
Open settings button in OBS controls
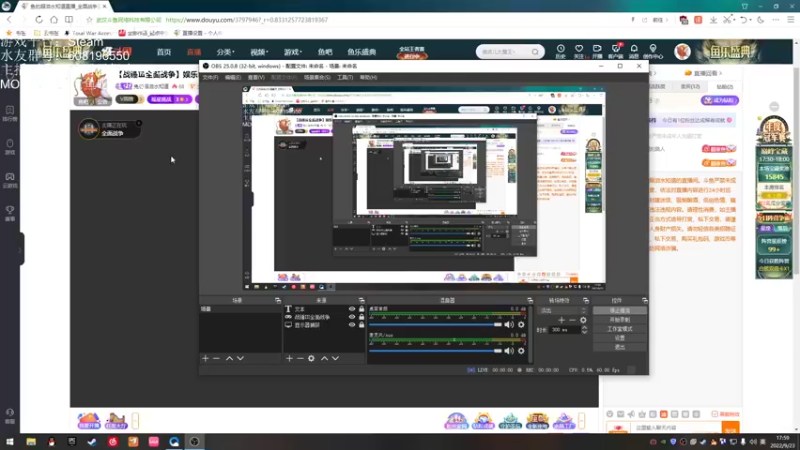click(x=619, y=338)
